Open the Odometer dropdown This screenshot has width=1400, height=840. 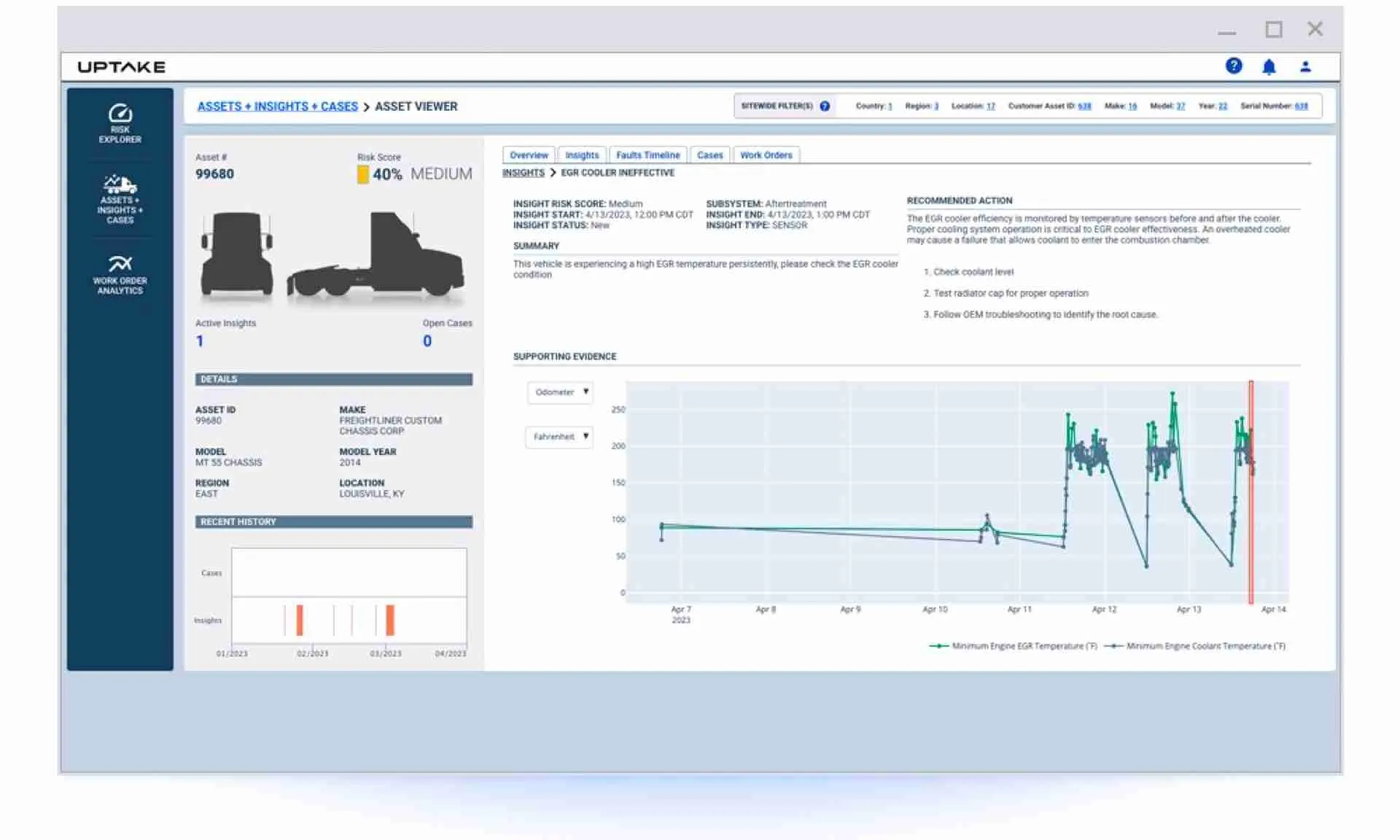click(560, 392)
